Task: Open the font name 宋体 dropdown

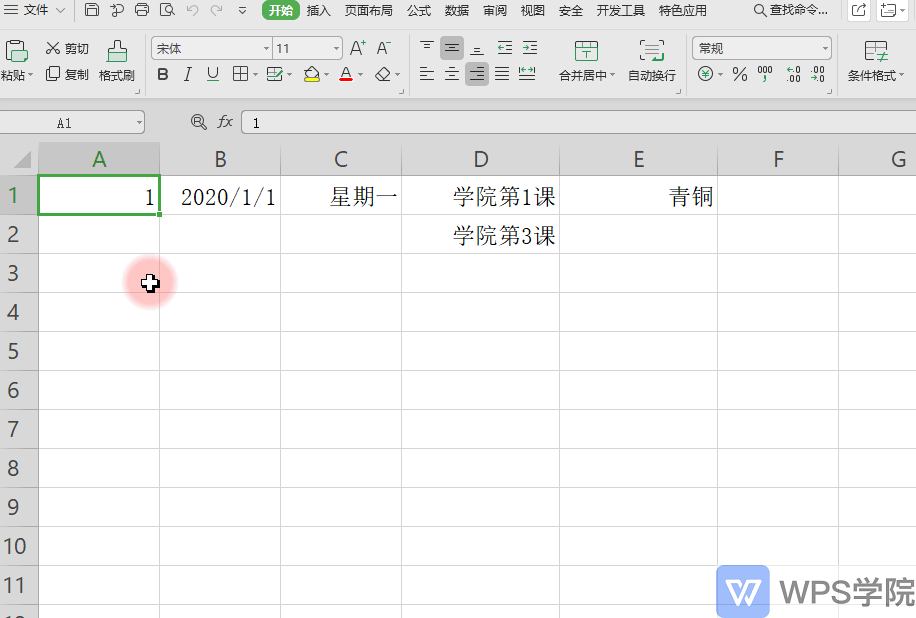Action: tap(266, 48)
